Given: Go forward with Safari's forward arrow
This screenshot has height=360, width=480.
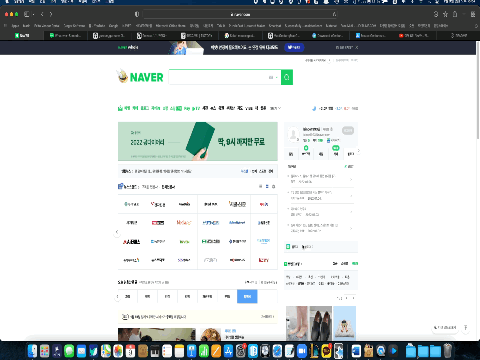Looking at the screenshot, I should coord(51,14).
